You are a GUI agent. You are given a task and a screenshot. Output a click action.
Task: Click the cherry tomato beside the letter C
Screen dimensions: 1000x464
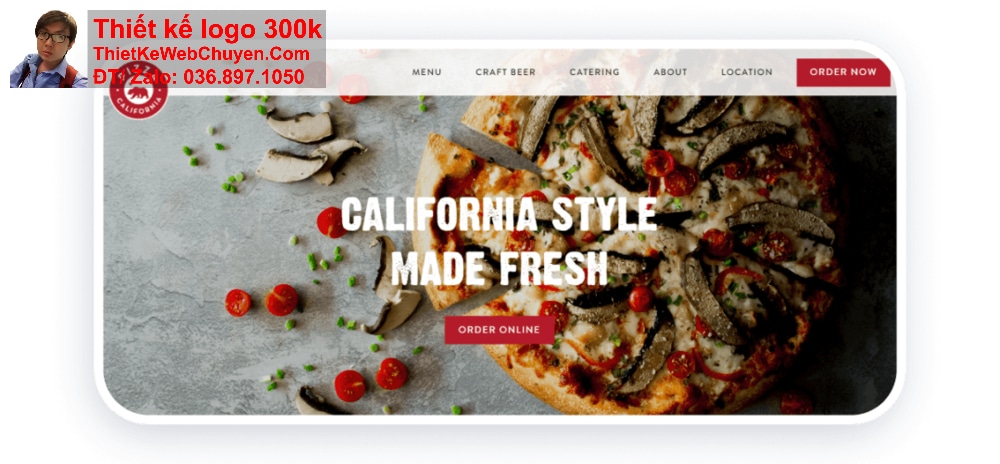(x=330, y=222)
